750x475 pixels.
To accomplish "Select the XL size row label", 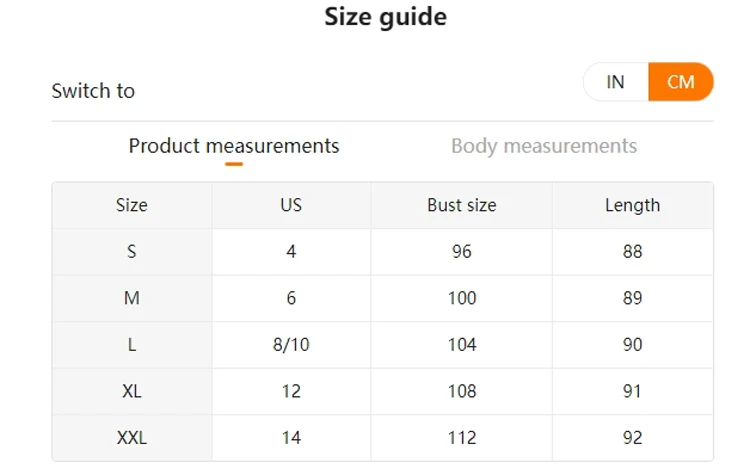I will tap(132, 391).
